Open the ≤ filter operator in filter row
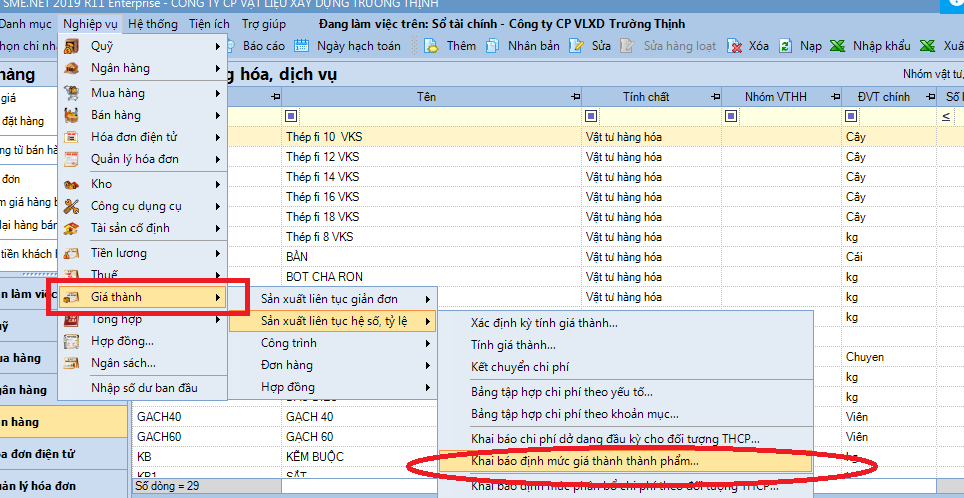The height and width of the screenshot is (498, 964). pos(946,117)
